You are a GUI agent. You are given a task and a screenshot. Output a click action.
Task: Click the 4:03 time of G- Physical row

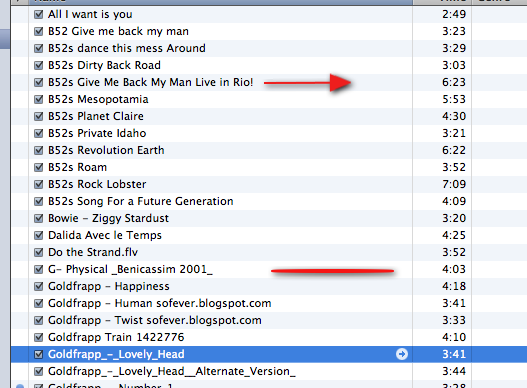click(x=454, y=269)
